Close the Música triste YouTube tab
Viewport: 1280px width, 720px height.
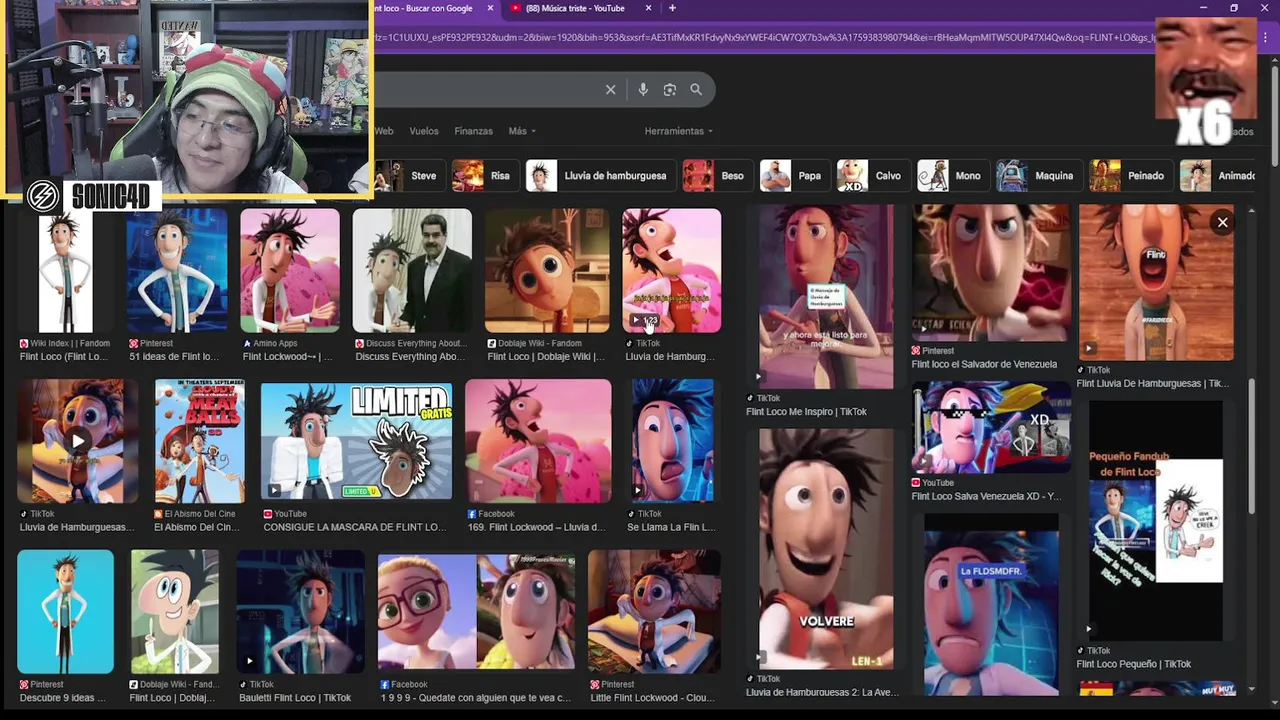[x=648, y=8]
